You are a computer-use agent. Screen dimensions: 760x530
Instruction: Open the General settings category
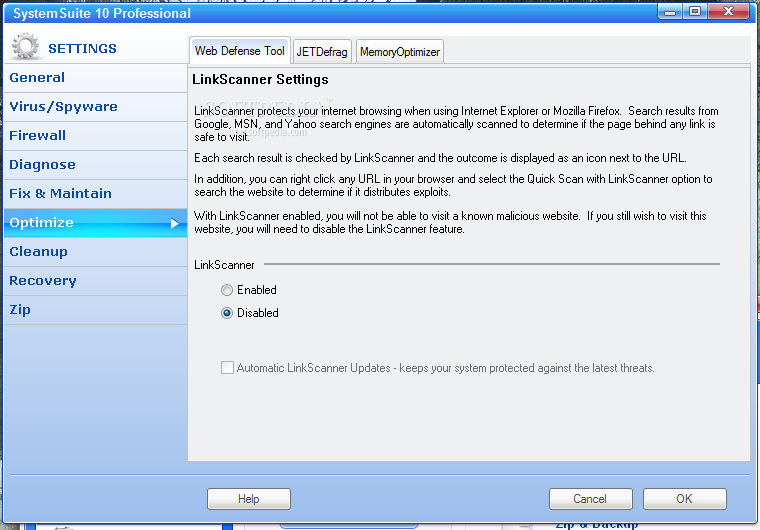click(x=95, y=78)
